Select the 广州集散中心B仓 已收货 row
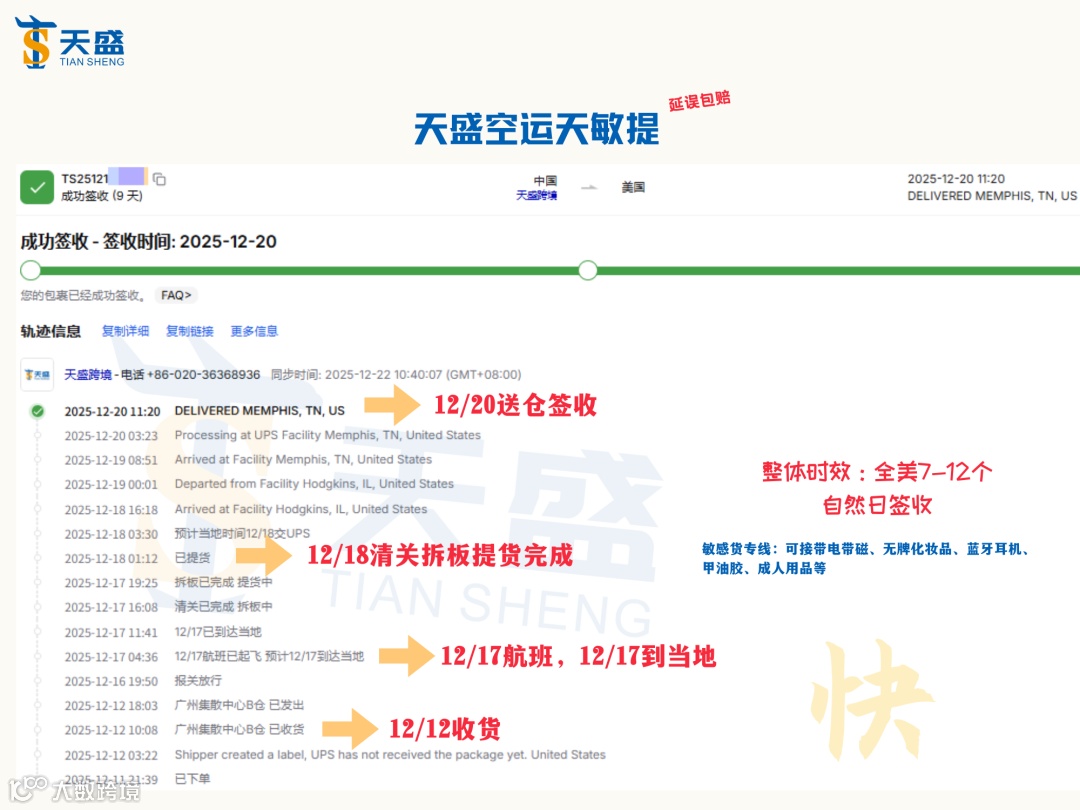Viewport: 1080px width, 810px height. coord(185,729)
